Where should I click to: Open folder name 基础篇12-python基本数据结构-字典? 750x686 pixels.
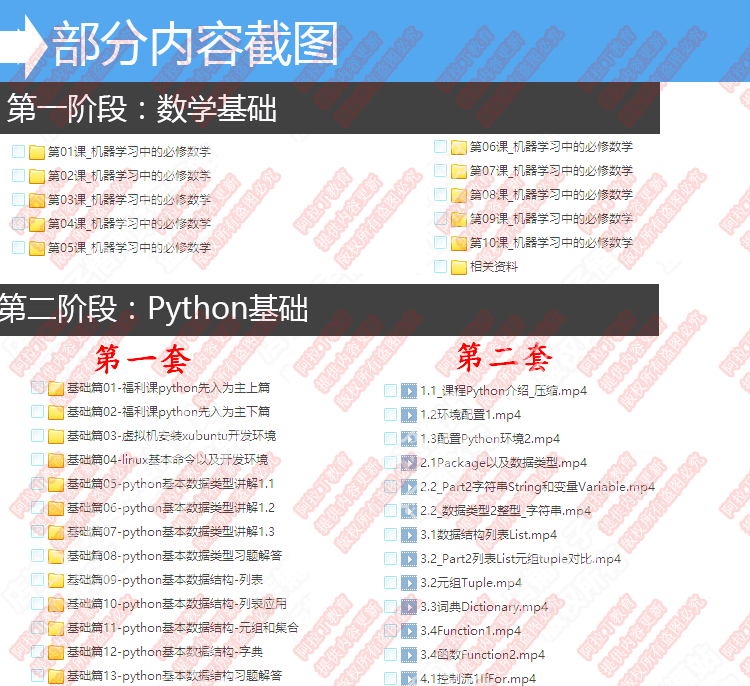tap(165, 652)
